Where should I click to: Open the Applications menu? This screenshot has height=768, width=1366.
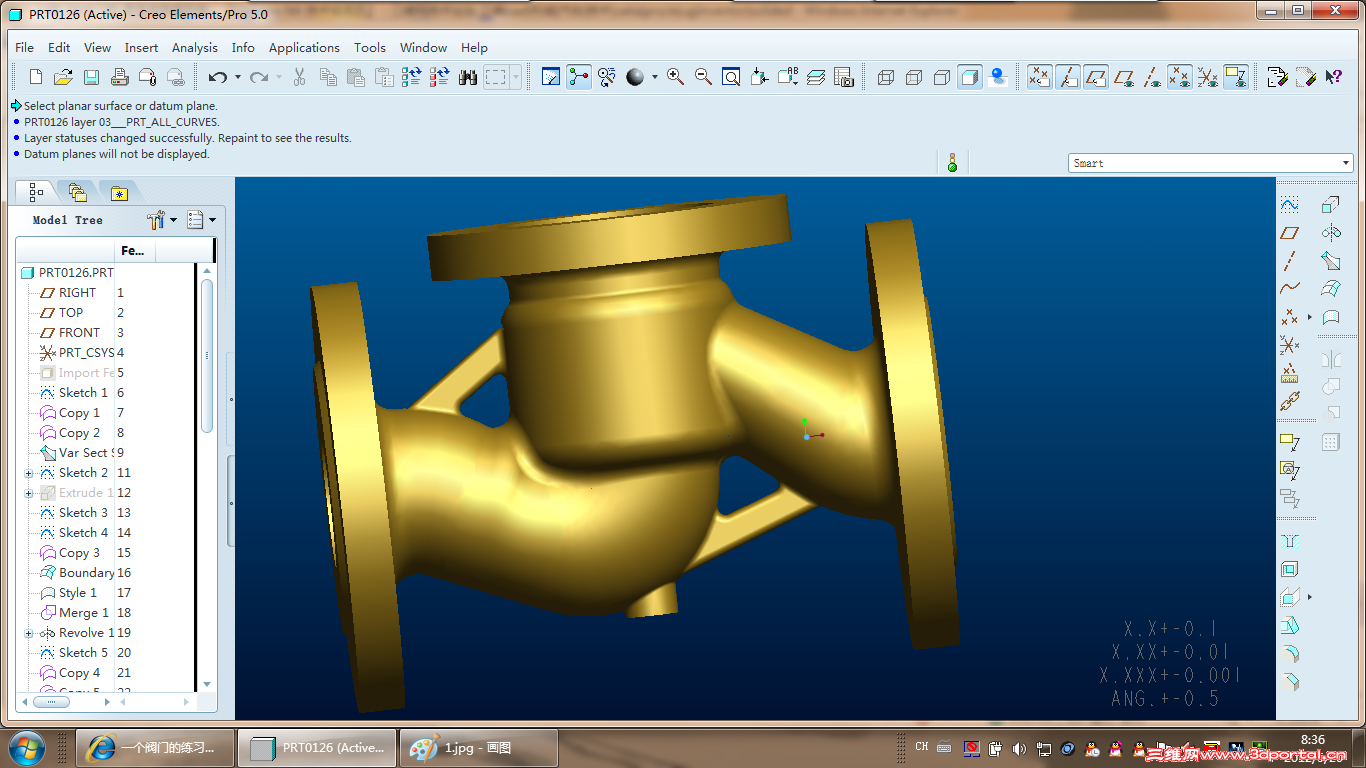(x=304, y=47)
